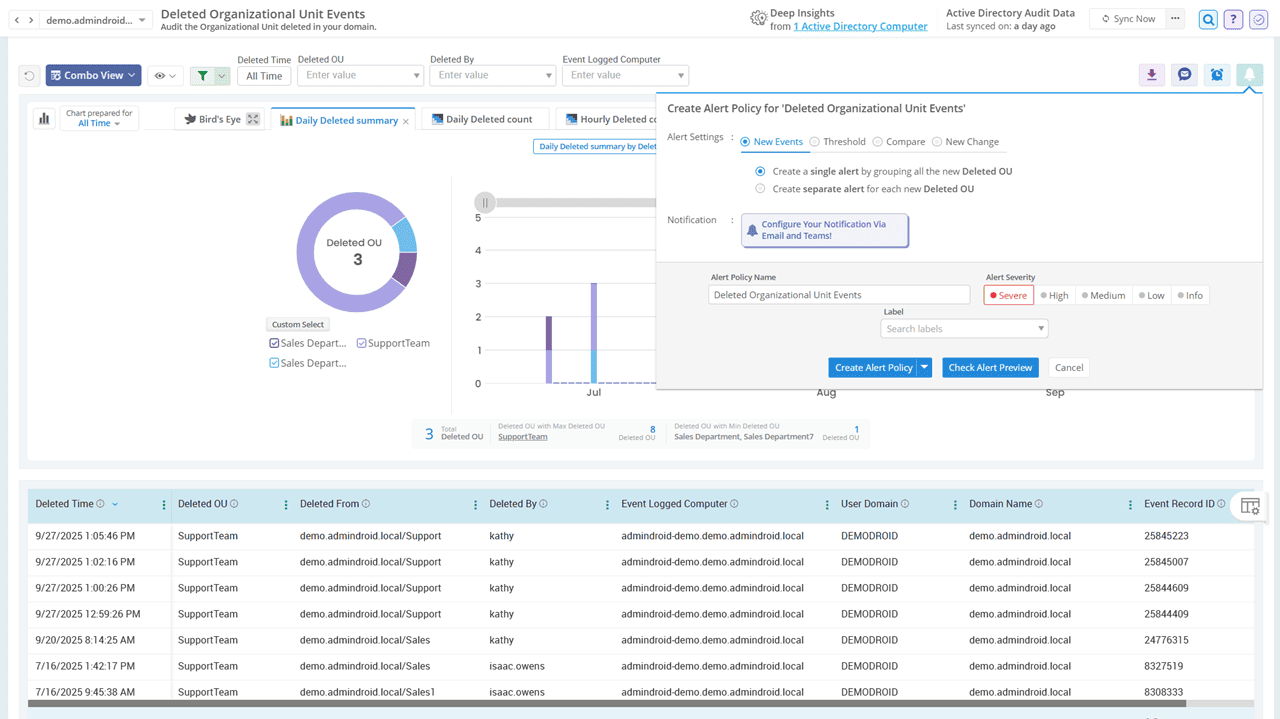This screenshot has width=1280, height=719.
Task: Open the Search labels dropdown
Action: [x=964, y=329]
